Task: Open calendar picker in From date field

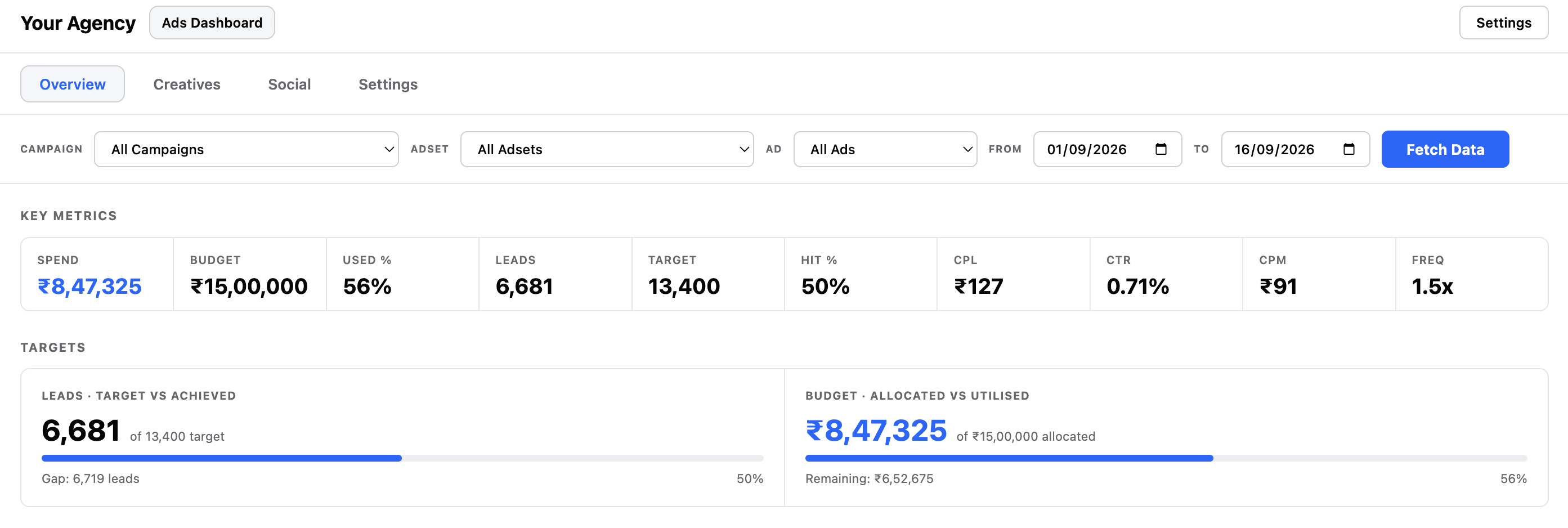Action: [1161, 149]
